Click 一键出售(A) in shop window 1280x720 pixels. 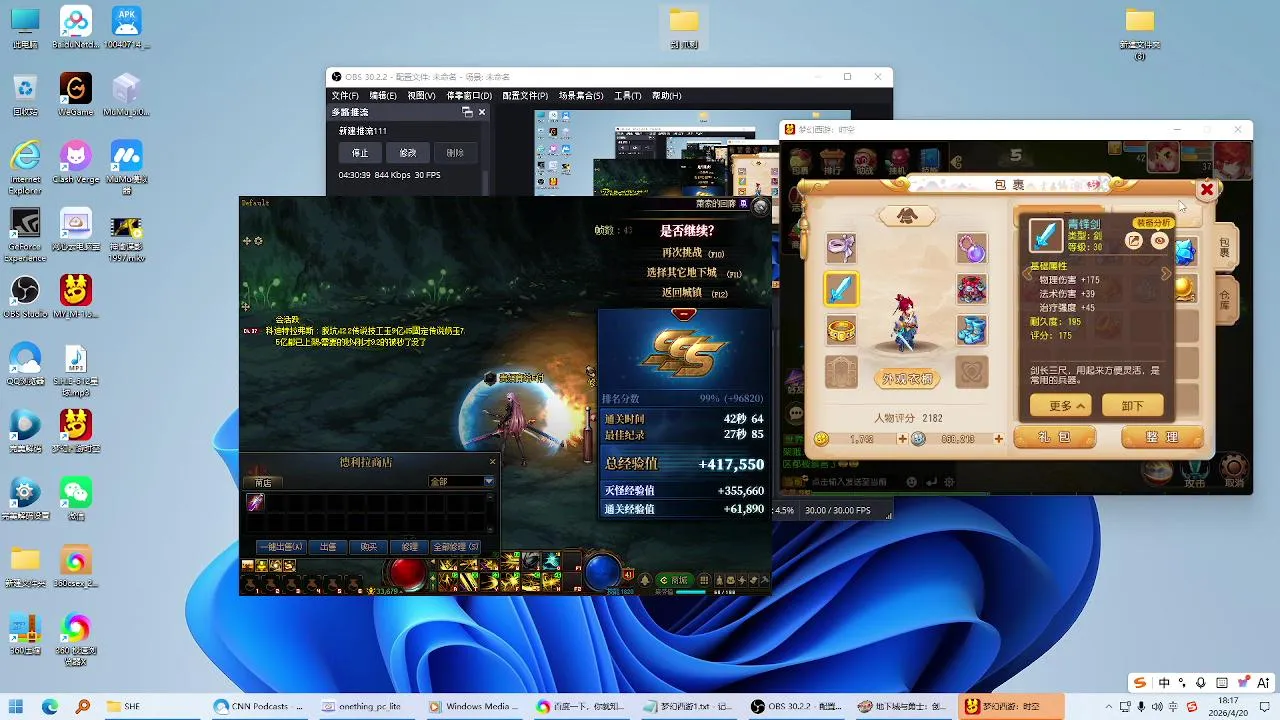281,547
